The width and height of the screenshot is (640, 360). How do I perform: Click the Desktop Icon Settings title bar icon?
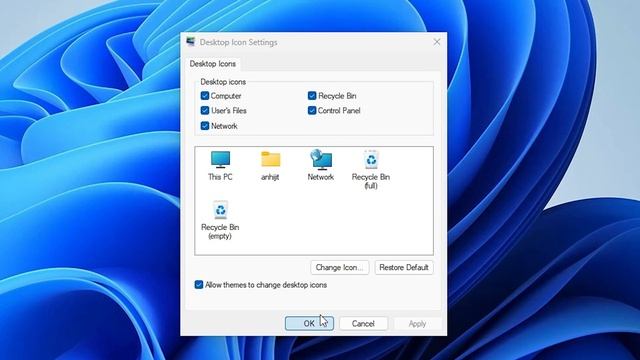click(x=191, y=42)
